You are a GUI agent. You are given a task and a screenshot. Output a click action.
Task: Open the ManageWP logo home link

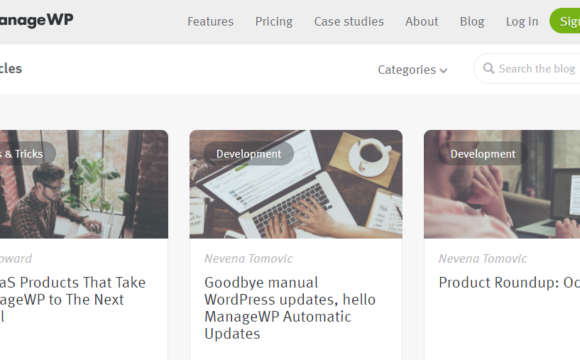pyautogui.click(x=36, y=20)
